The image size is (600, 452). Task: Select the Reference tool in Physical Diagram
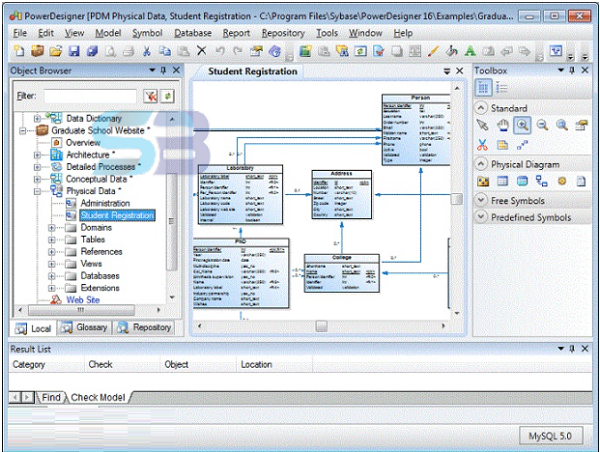542,181
